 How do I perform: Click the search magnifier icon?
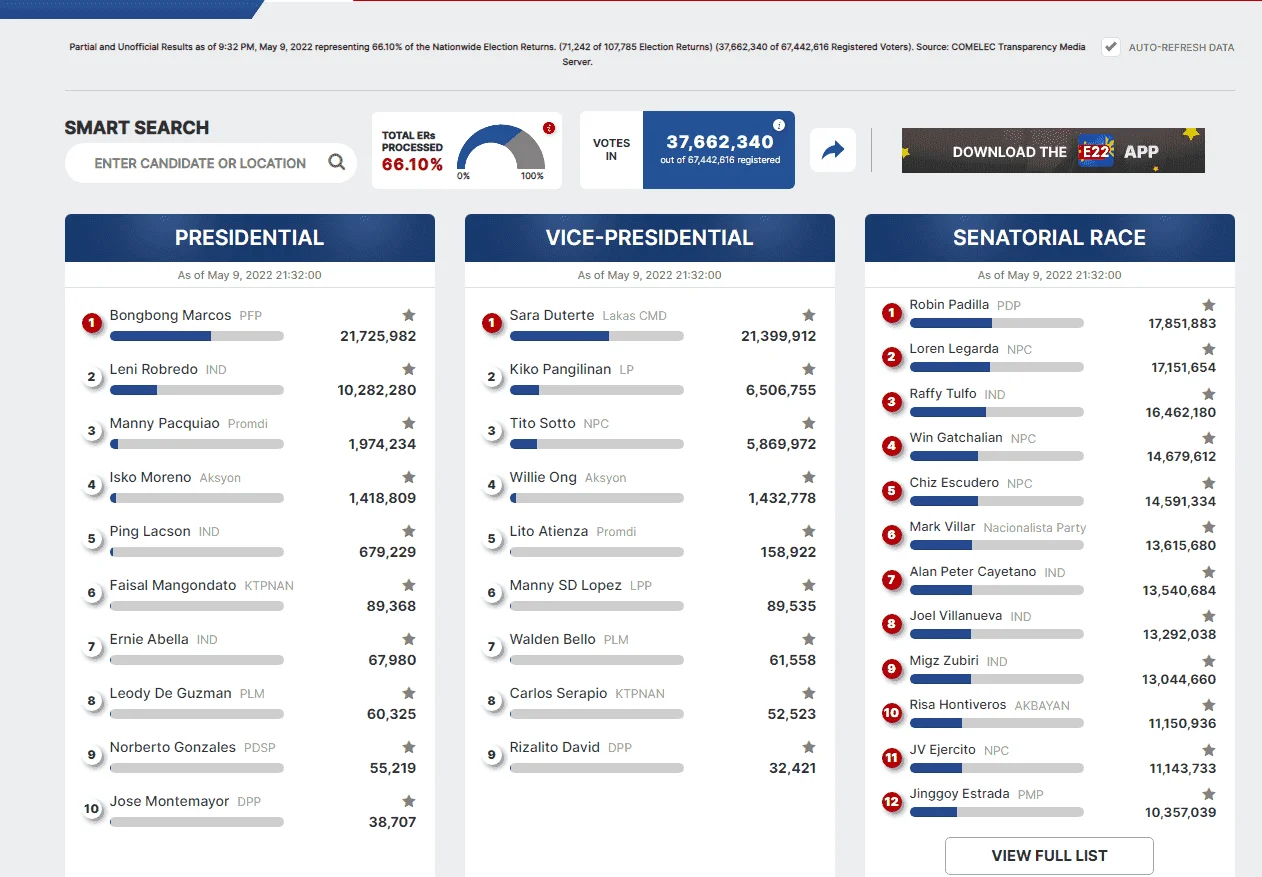tap(337, 163)
